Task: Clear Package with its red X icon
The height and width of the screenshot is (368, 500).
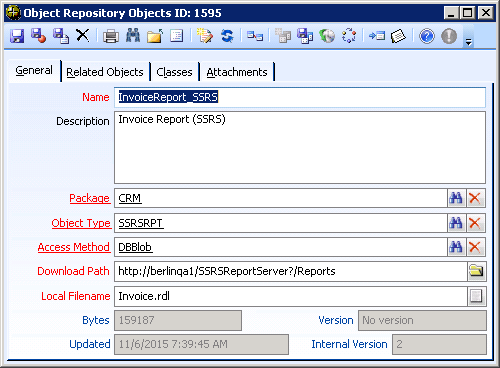Action: click(475, 198)
